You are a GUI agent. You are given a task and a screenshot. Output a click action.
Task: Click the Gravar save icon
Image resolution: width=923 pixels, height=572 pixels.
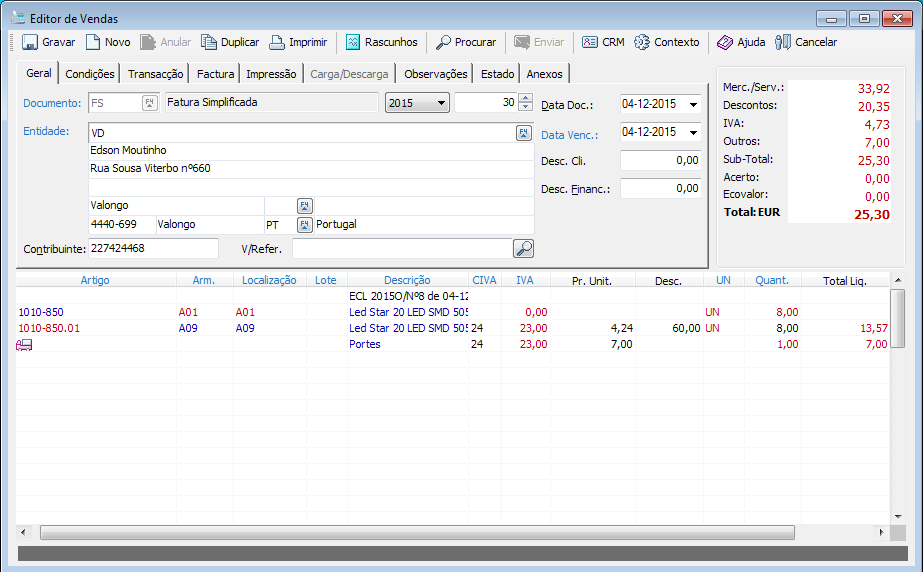pos(30,42)
